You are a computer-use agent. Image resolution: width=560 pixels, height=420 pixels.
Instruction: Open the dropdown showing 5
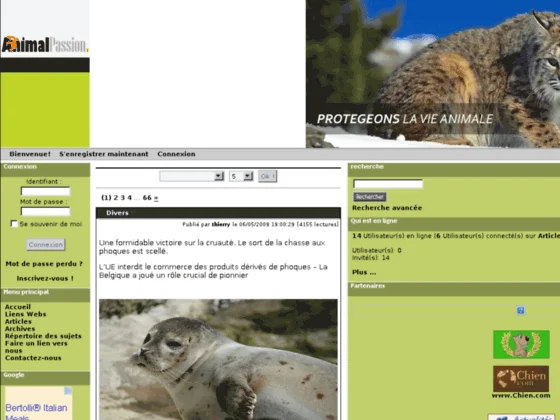tap(241, 176)
